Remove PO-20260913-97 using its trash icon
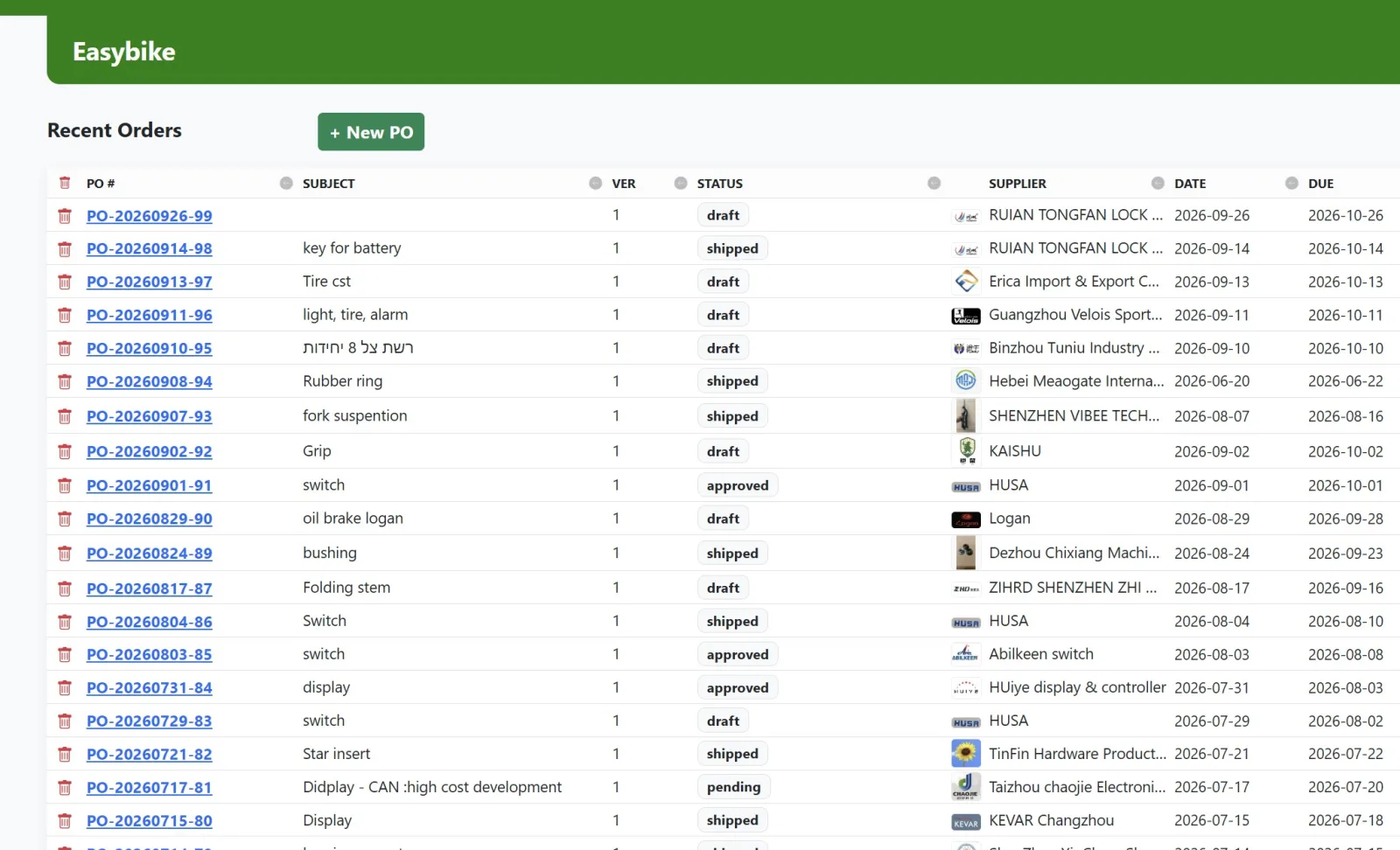1400x850 pixels. coord(65,282)
